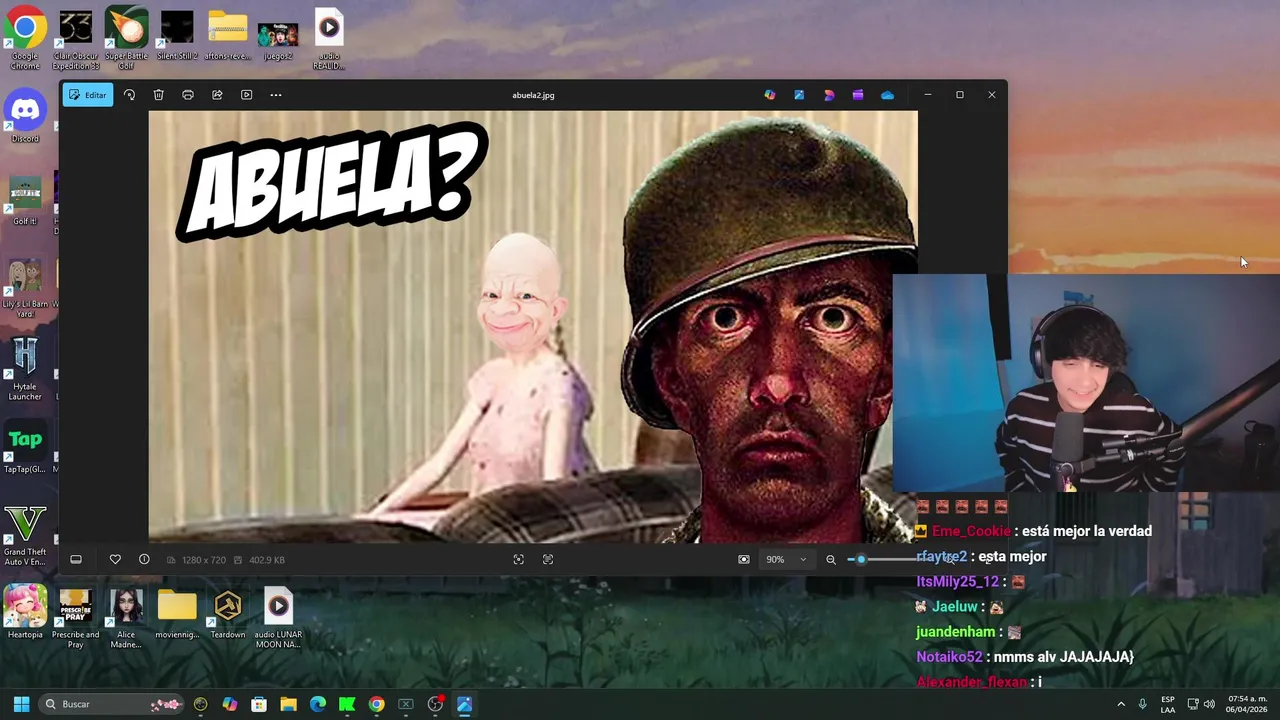Open the audio REAL desktop media file
This screenshot has height=720, width=1280.
pyautogui.click(x=328, y=38)
